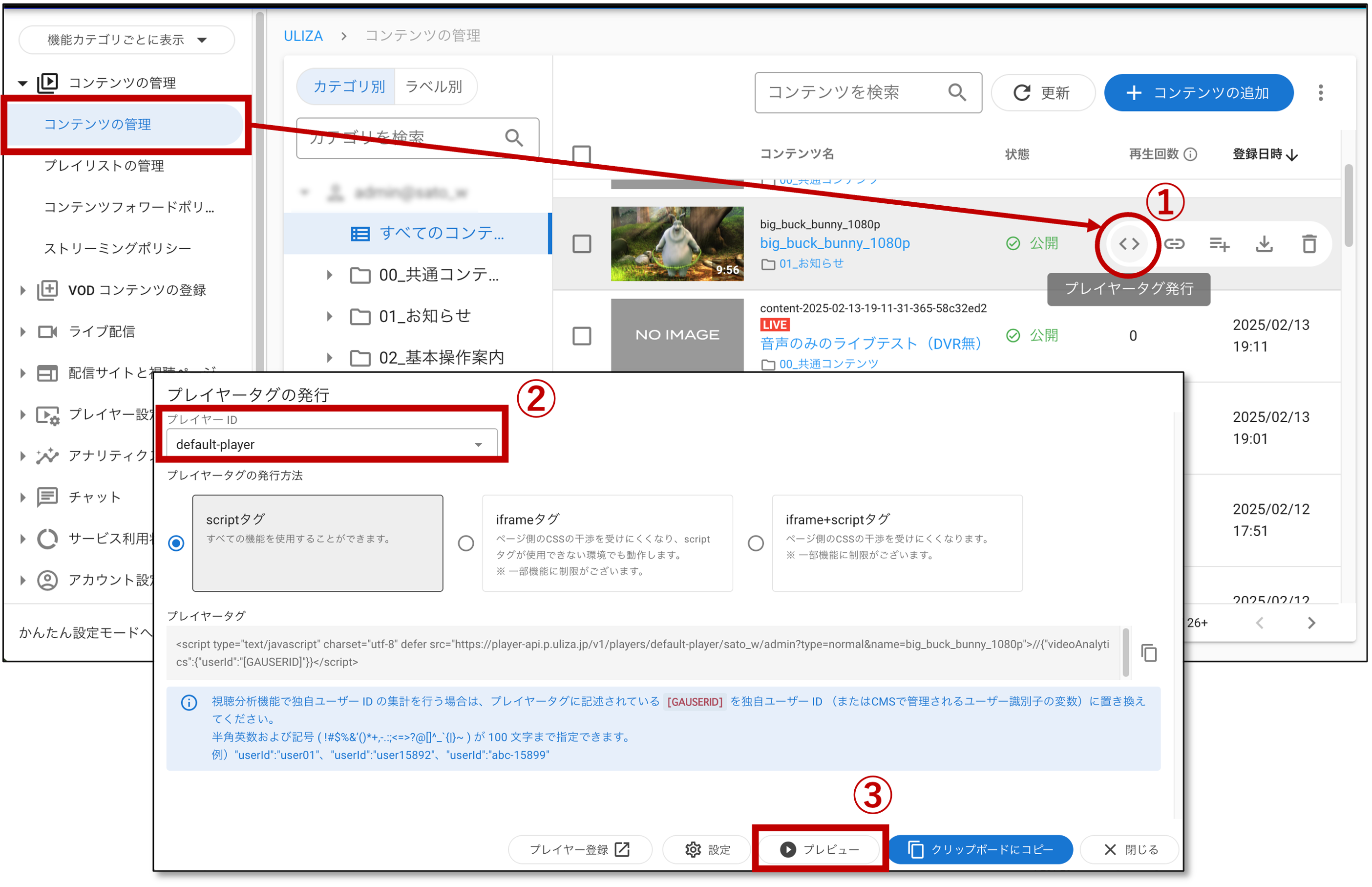1372x887 pixels.
Task: Sort by the registration date arrow
Action: [1292, 155]
